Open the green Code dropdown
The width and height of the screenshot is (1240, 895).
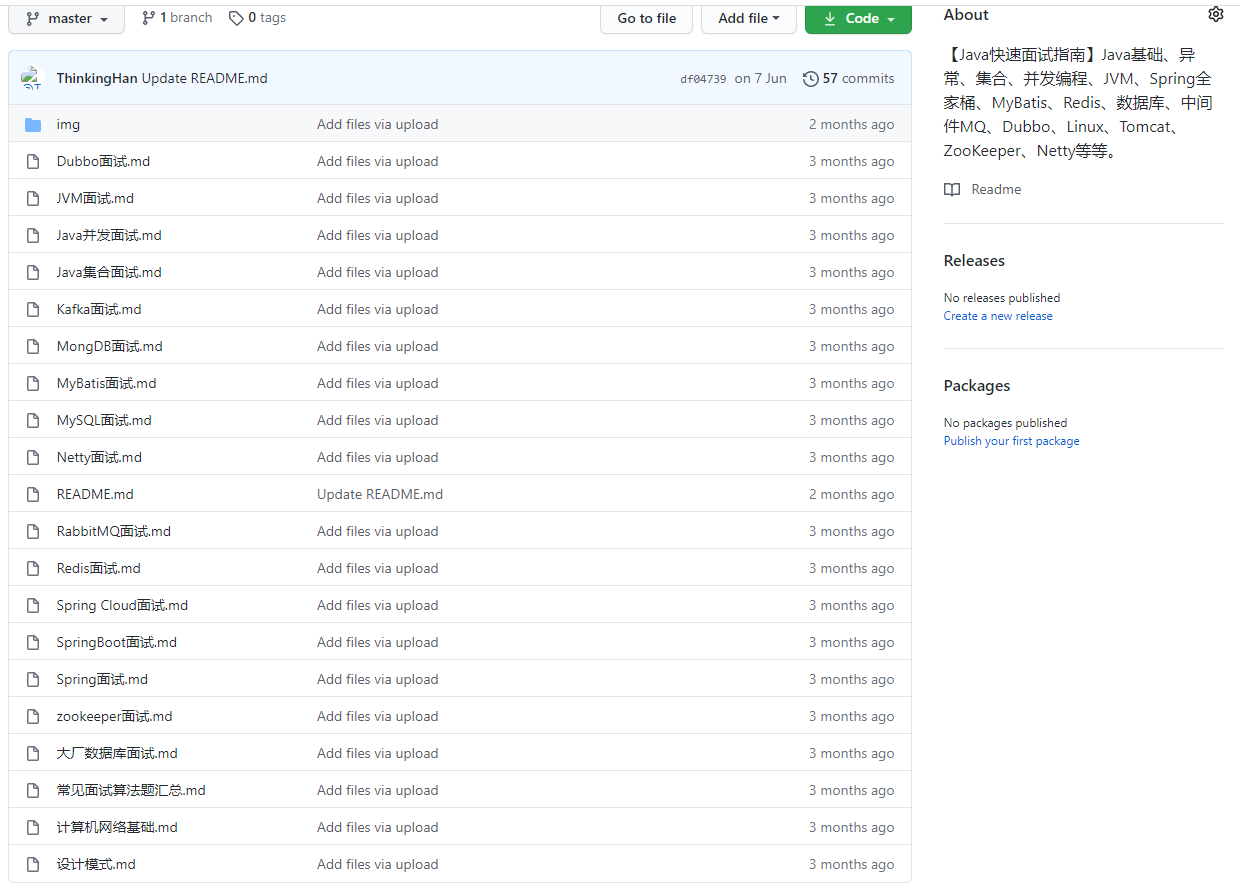(858, 18)
